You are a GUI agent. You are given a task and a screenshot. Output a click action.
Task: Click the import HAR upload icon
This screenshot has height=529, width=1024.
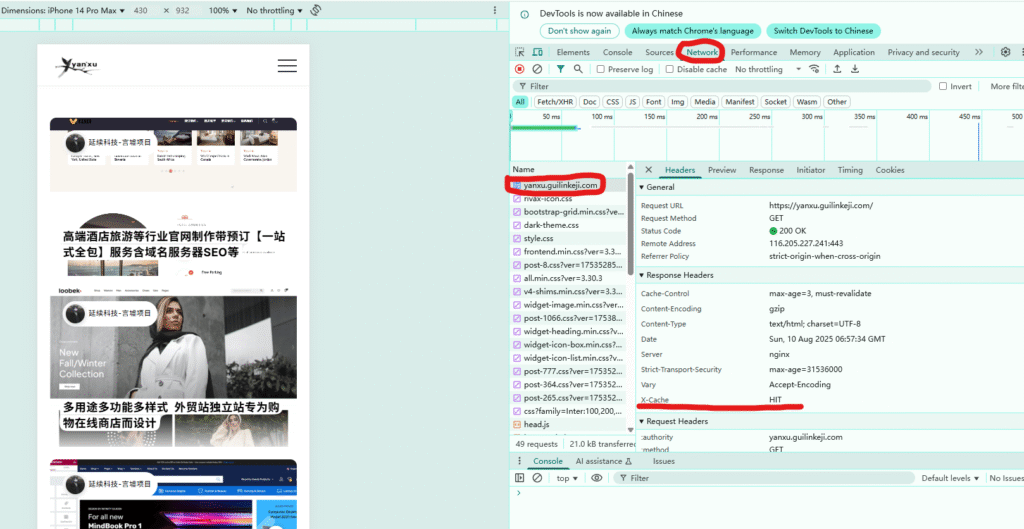pos(837,69)
